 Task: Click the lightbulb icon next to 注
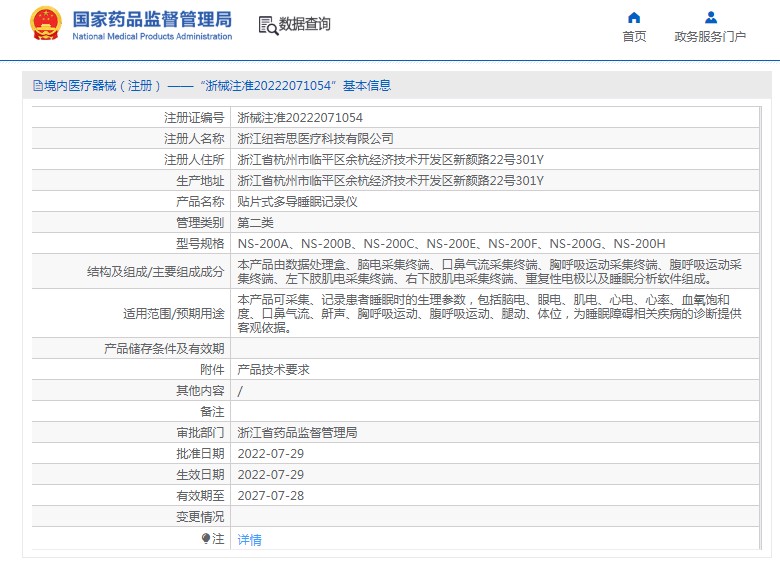coord(206,539)
